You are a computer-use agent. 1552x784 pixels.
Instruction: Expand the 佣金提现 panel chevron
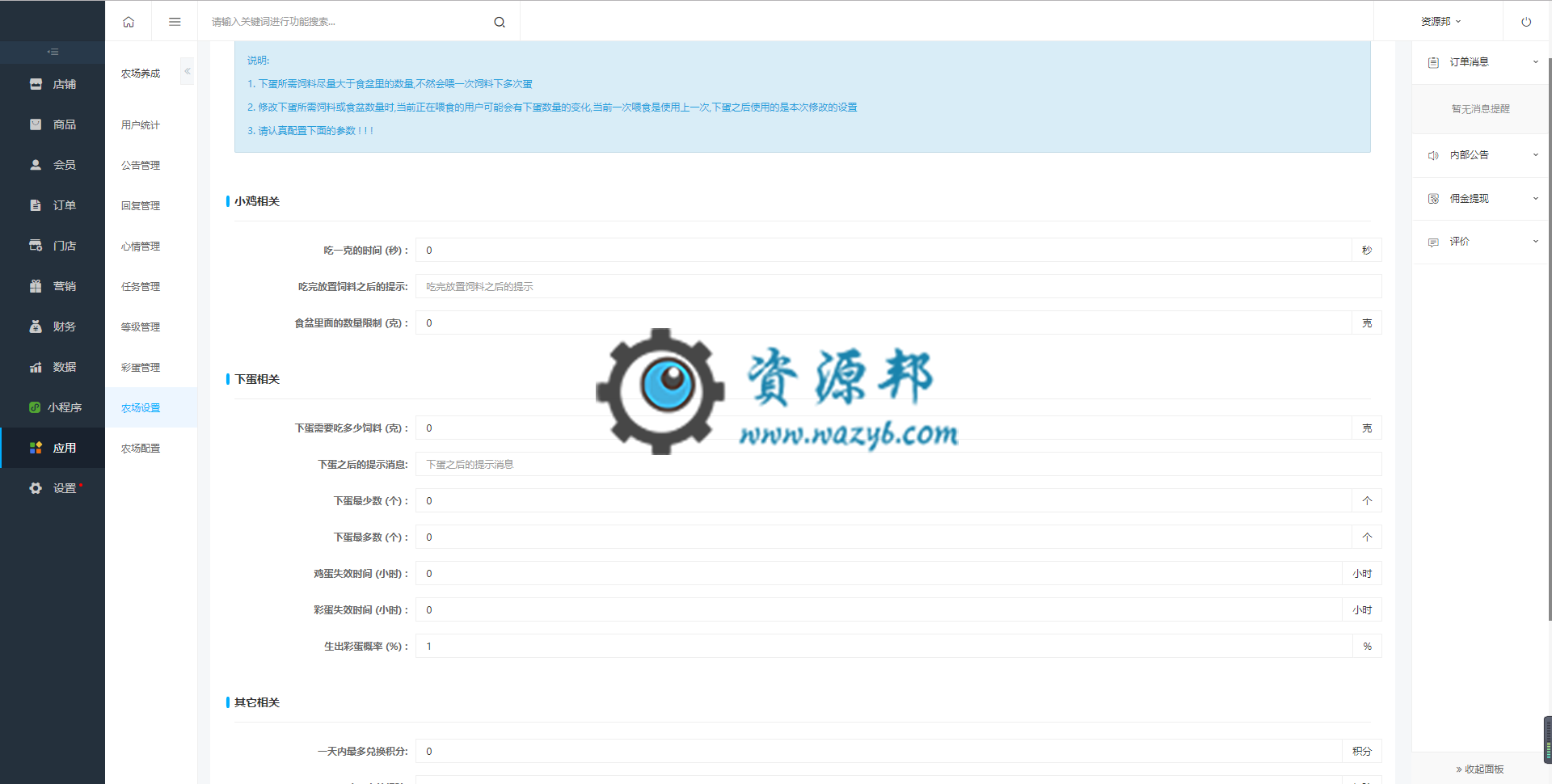coord(1536,199)
